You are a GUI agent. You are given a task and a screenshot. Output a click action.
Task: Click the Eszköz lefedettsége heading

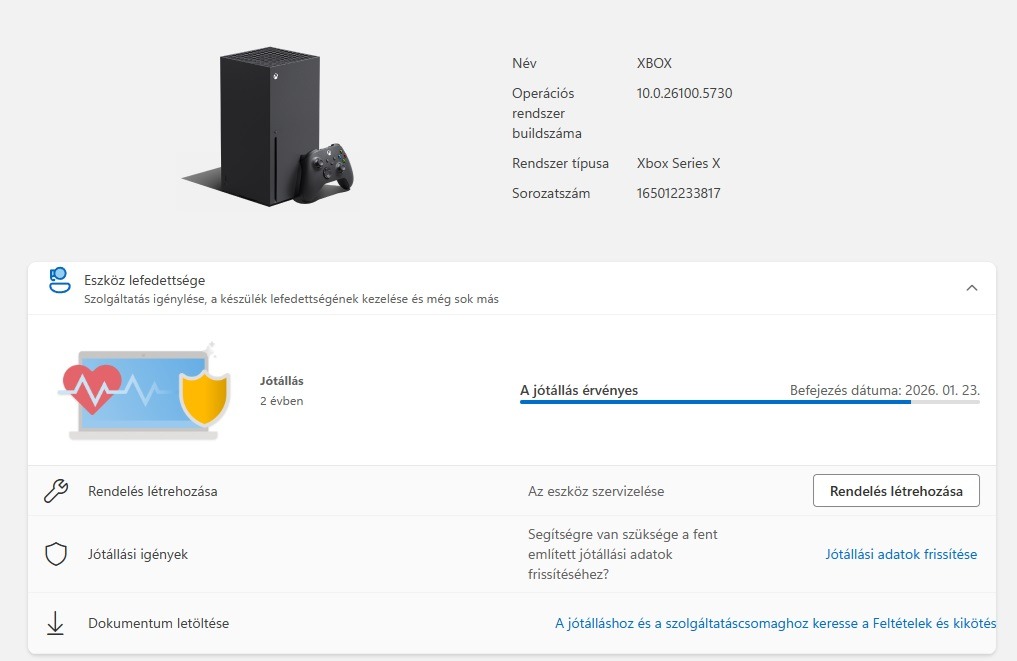144,280
